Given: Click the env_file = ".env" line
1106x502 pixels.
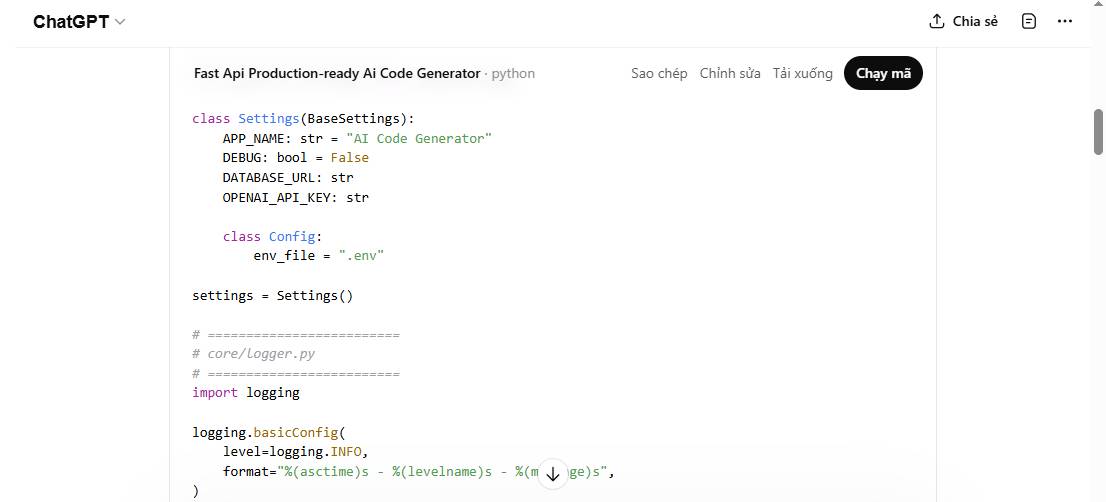Looking at the screenshot, I should pyautogui.click(x=318, y=255).
